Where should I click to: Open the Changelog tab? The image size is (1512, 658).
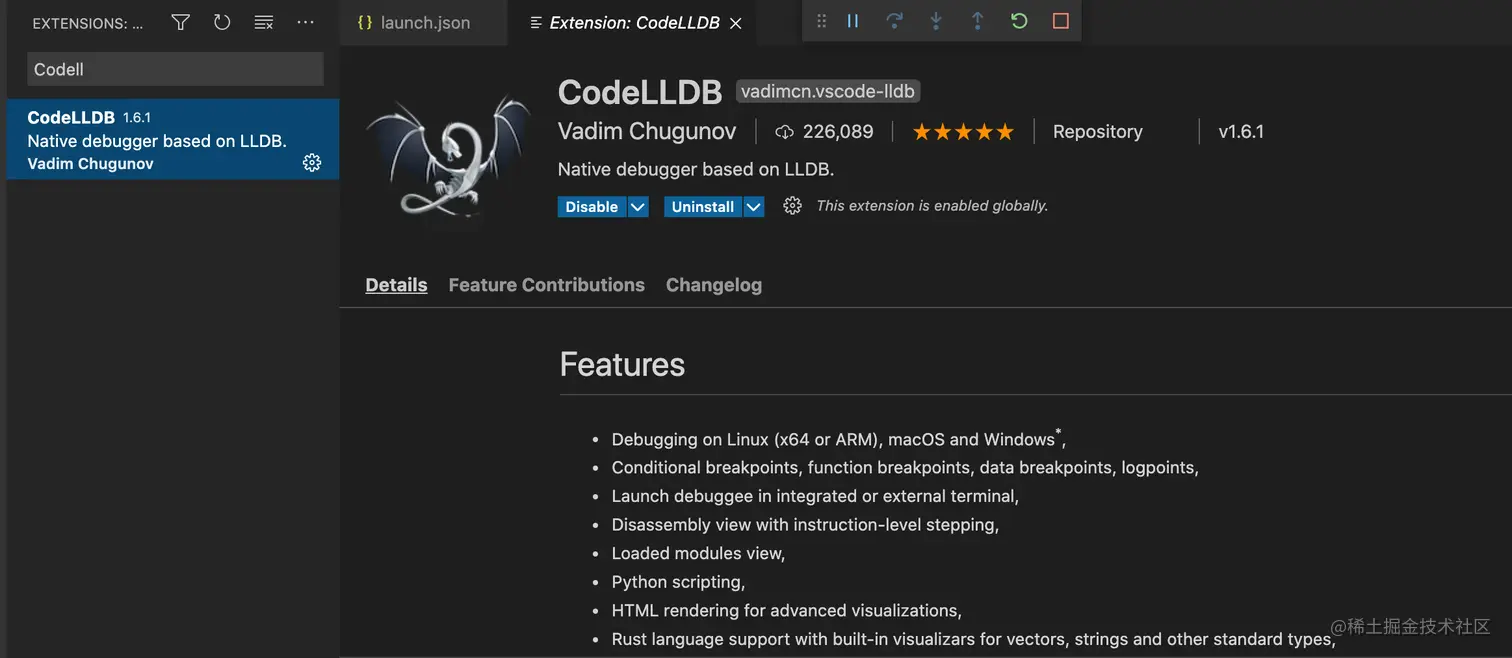714,285
